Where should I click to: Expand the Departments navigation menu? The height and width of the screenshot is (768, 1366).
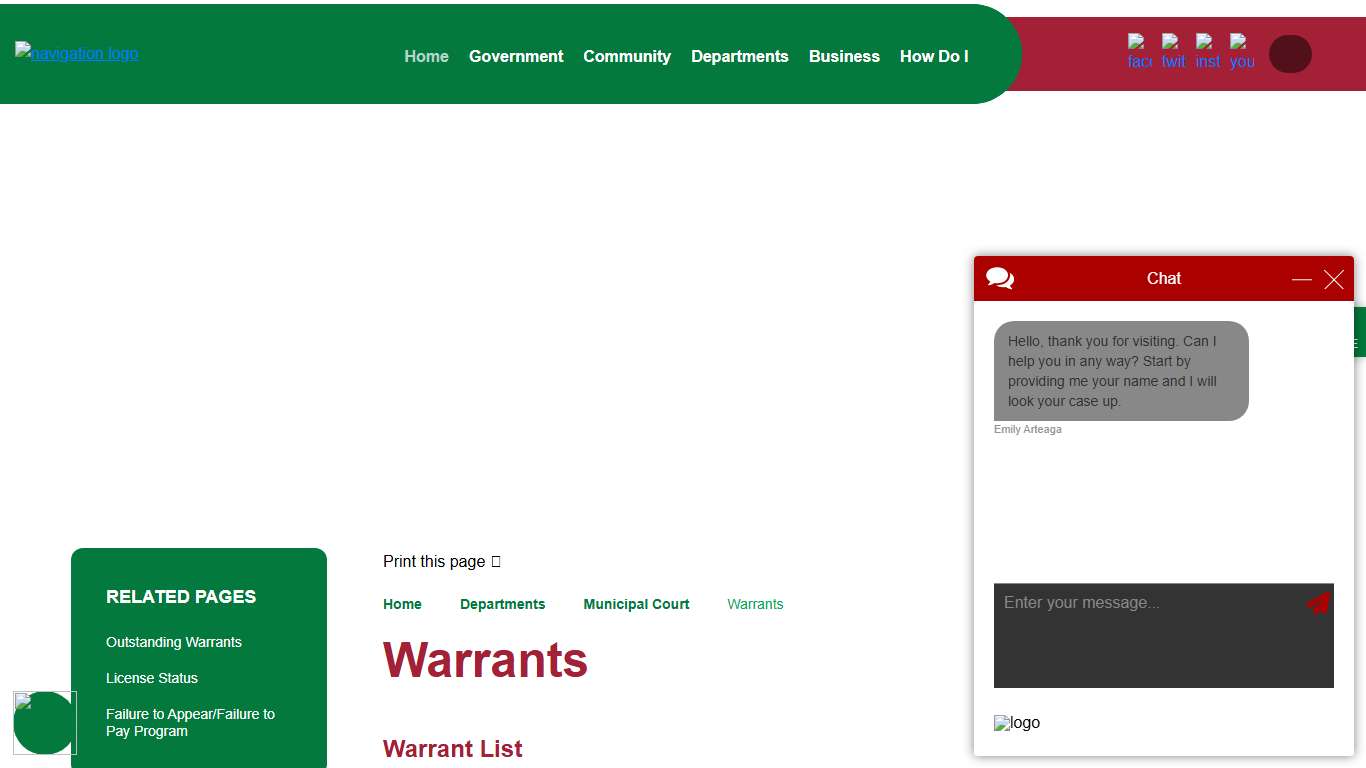click(740, 57)
